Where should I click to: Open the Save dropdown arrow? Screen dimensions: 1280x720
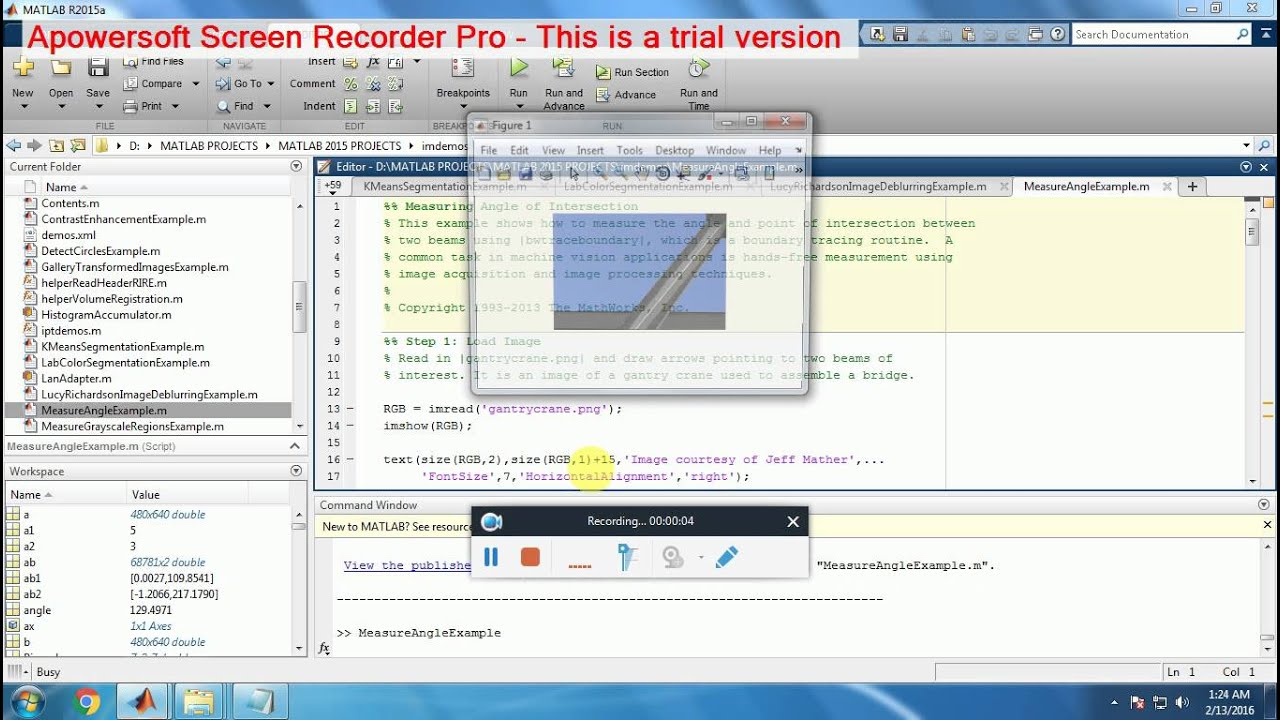(98, 107)
